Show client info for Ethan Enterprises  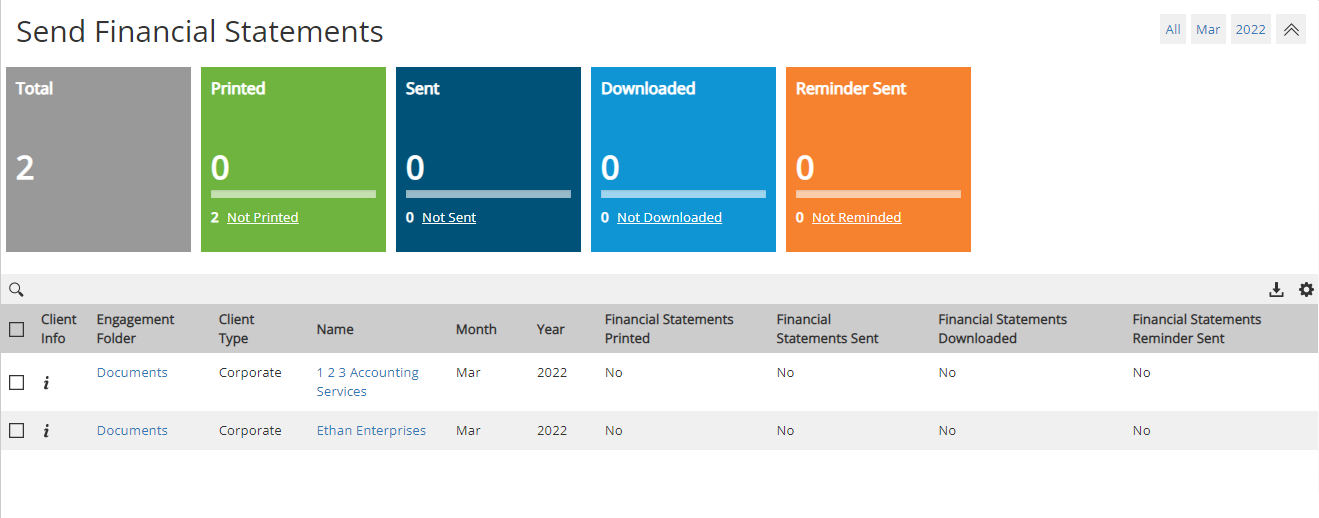(46, 431)
